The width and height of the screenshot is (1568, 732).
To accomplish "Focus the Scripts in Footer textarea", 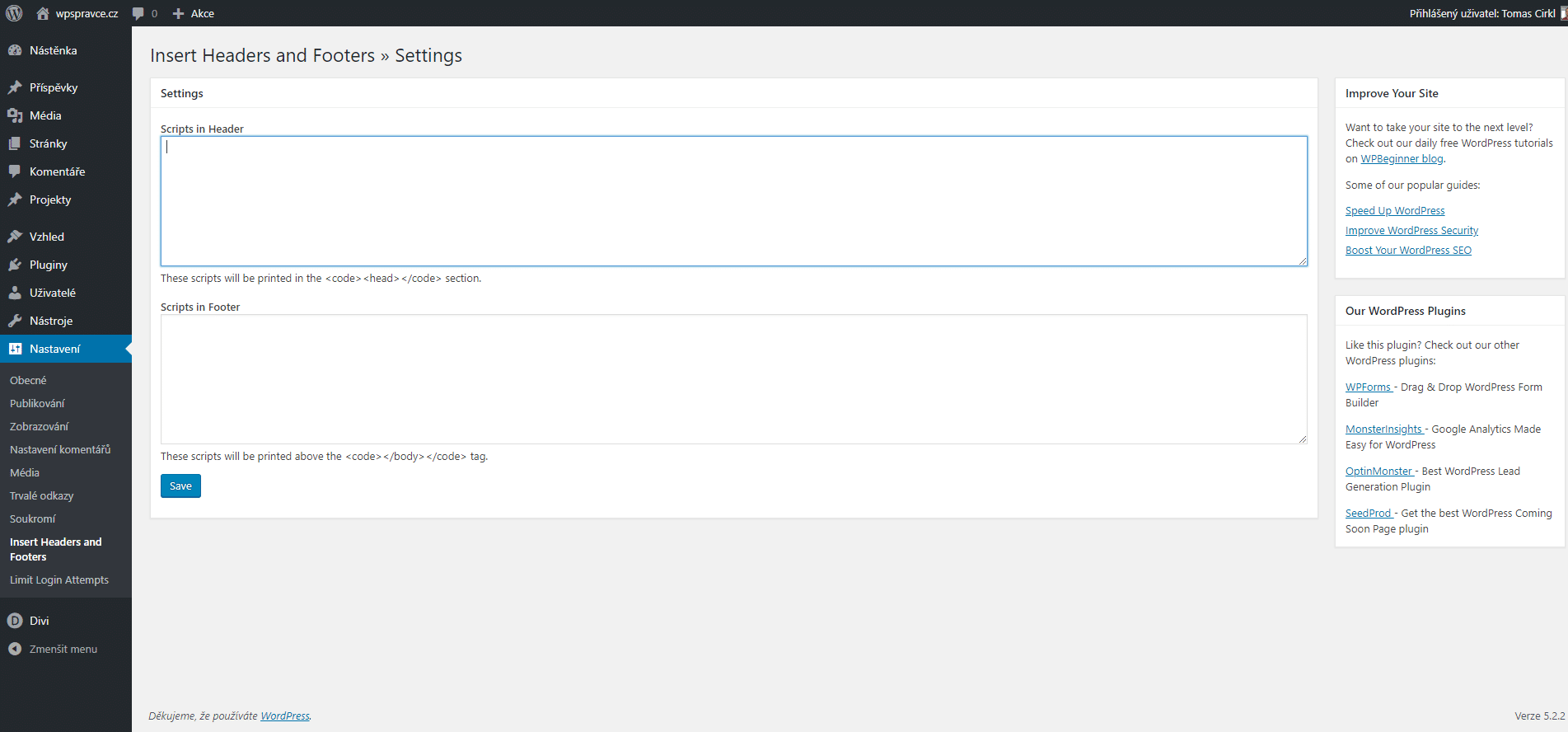I will click(x=733, y=379).
